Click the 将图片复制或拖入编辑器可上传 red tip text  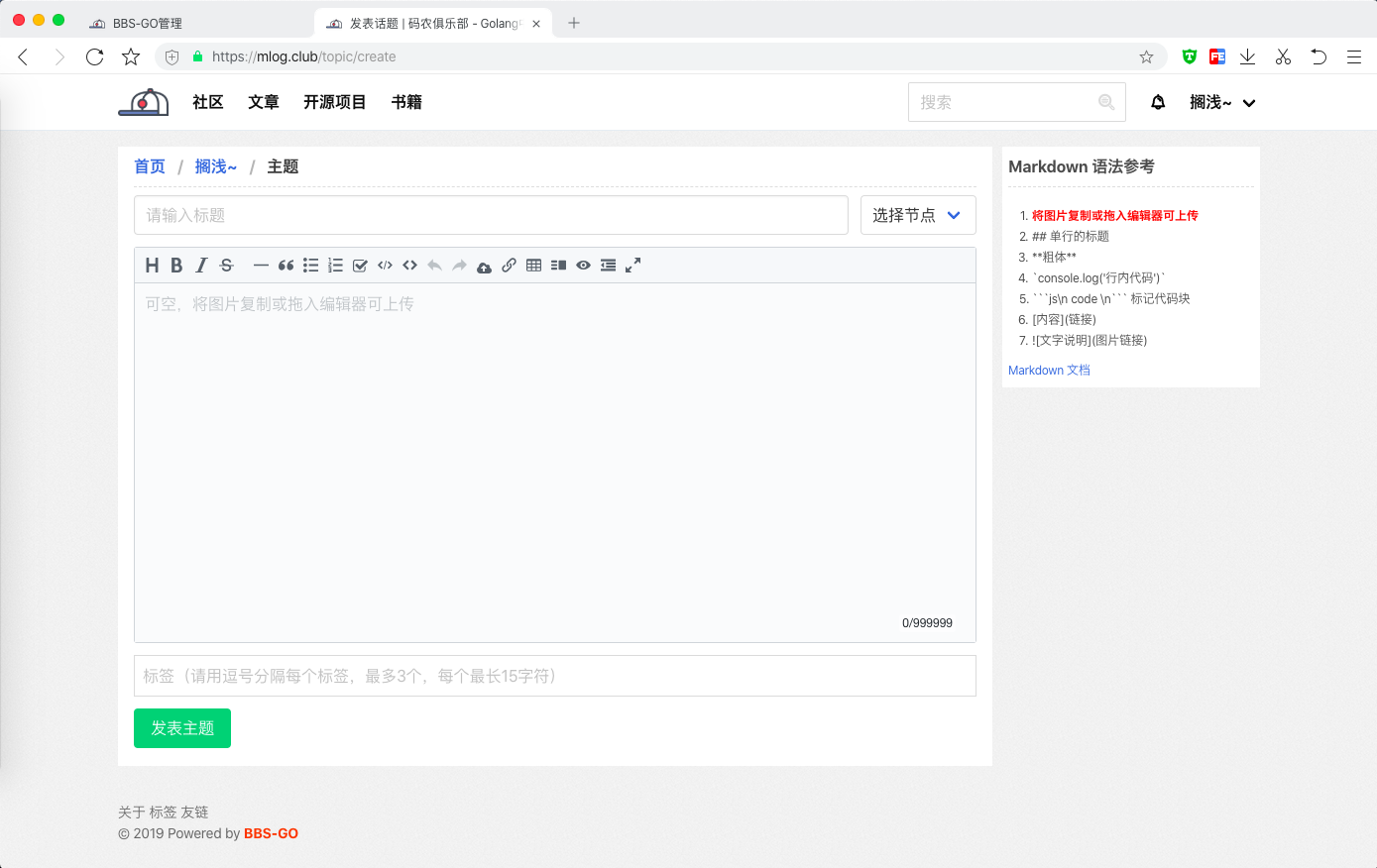coord(1114,215)
